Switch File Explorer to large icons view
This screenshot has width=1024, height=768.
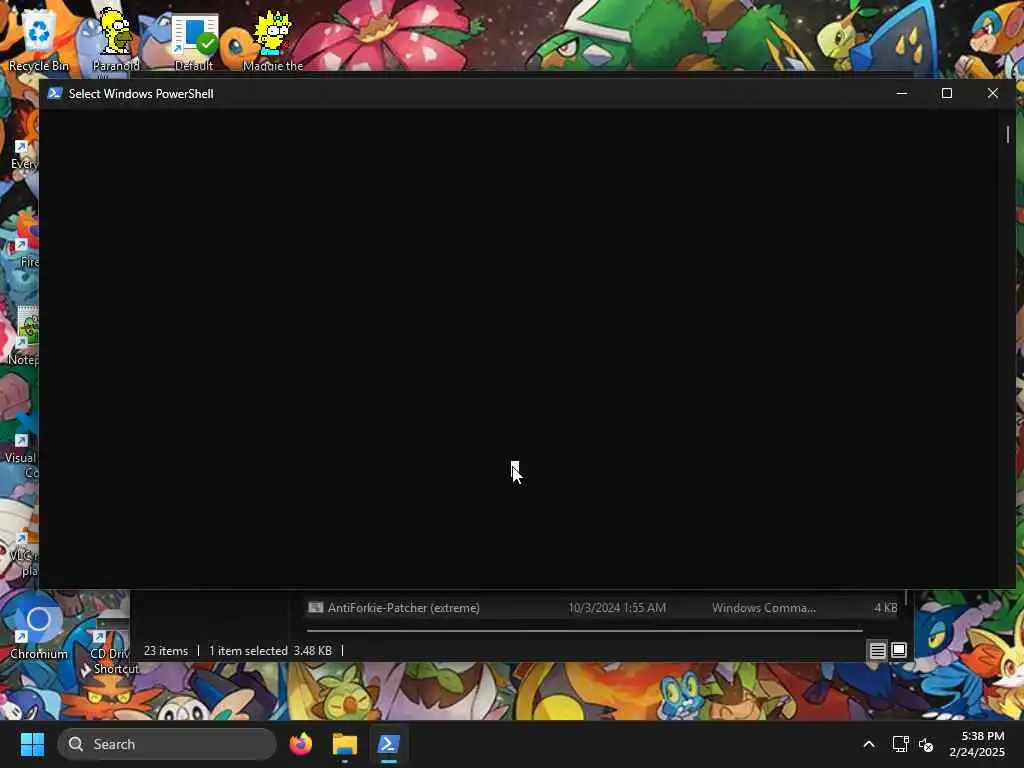click(x=899, y=650)
